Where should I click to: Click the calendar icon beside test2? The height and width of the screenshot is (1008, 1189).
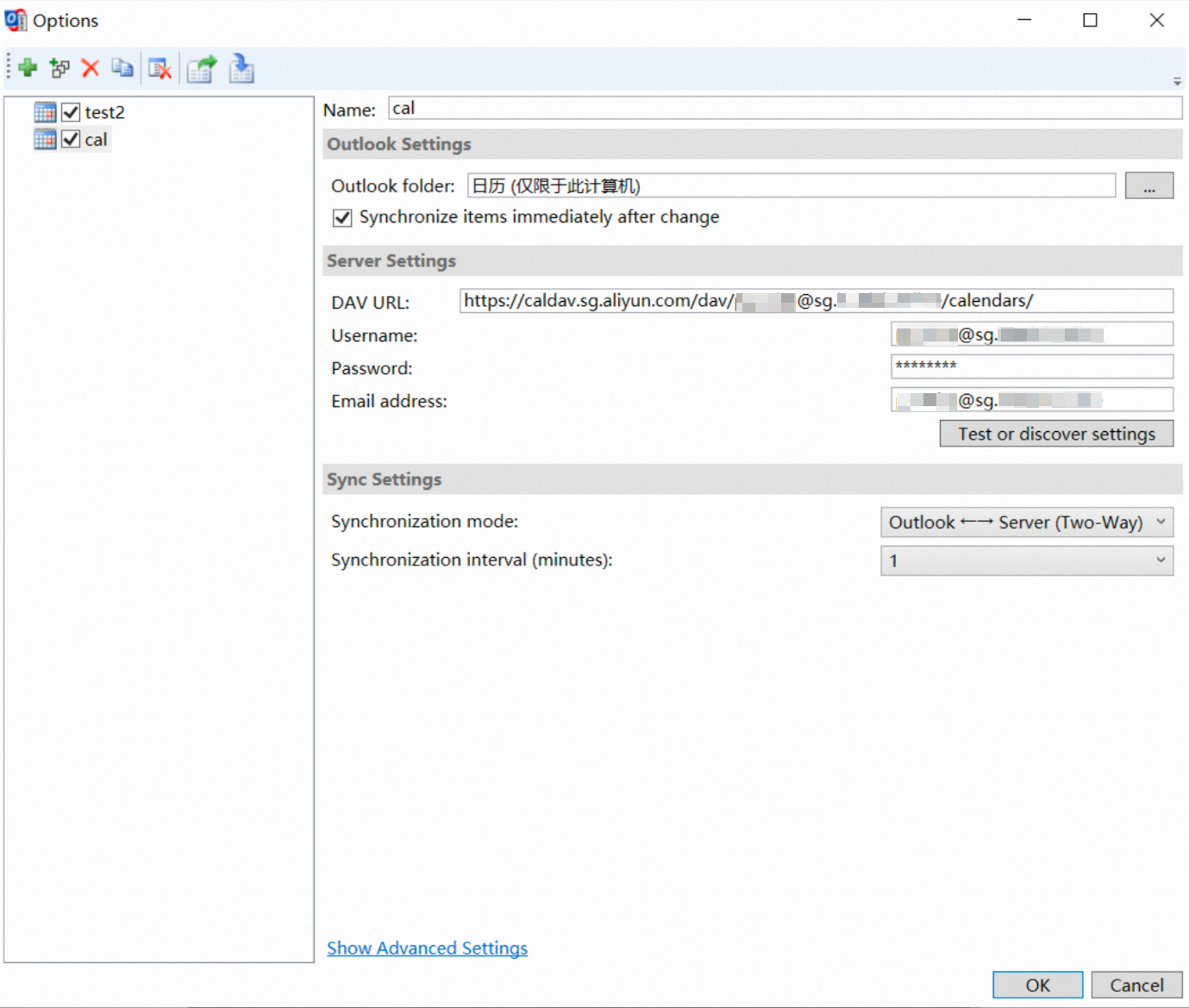click(x=46, y=112)
